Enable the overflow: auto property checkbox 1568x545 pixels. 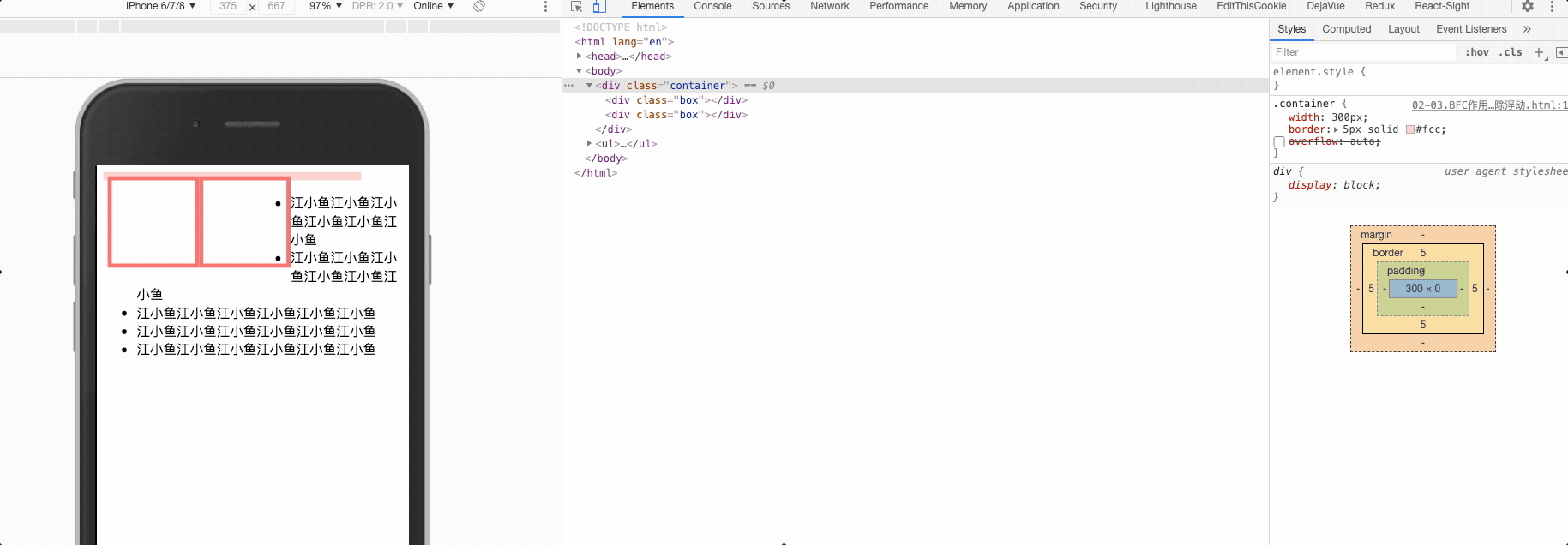(x=1279, y=142)
